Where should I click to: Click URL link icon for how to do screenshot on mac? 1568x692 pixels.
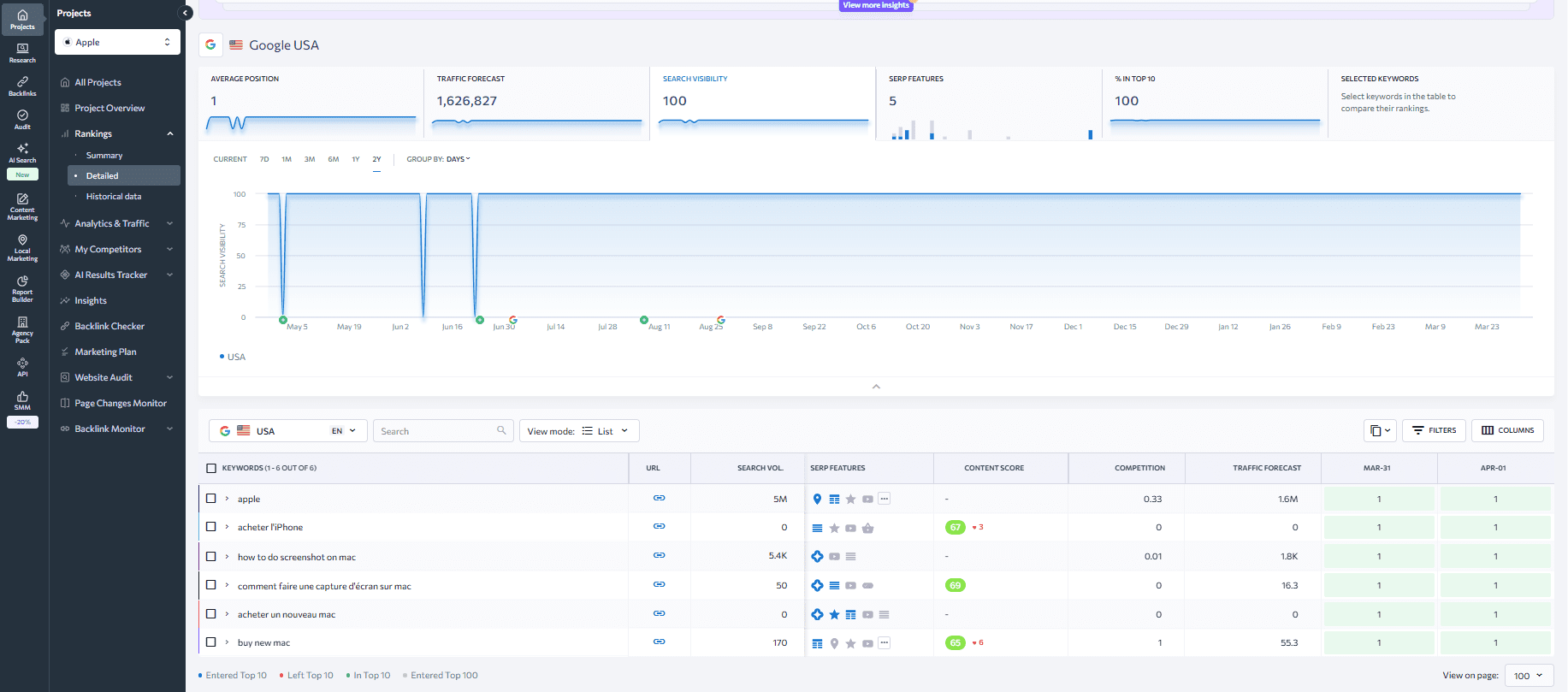tap(659, 555)
